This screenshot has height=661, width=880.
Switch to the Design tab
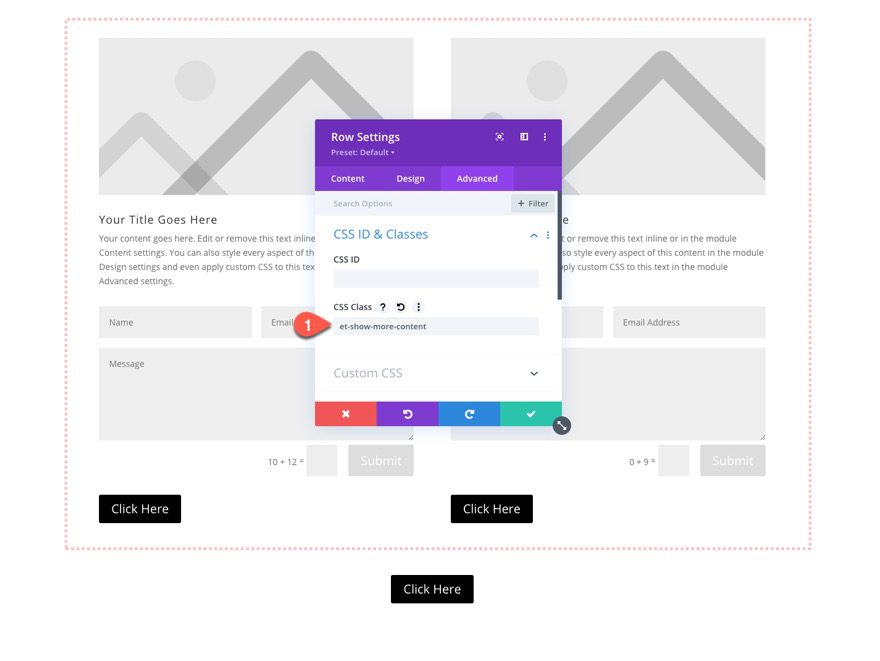pos(410,178)
